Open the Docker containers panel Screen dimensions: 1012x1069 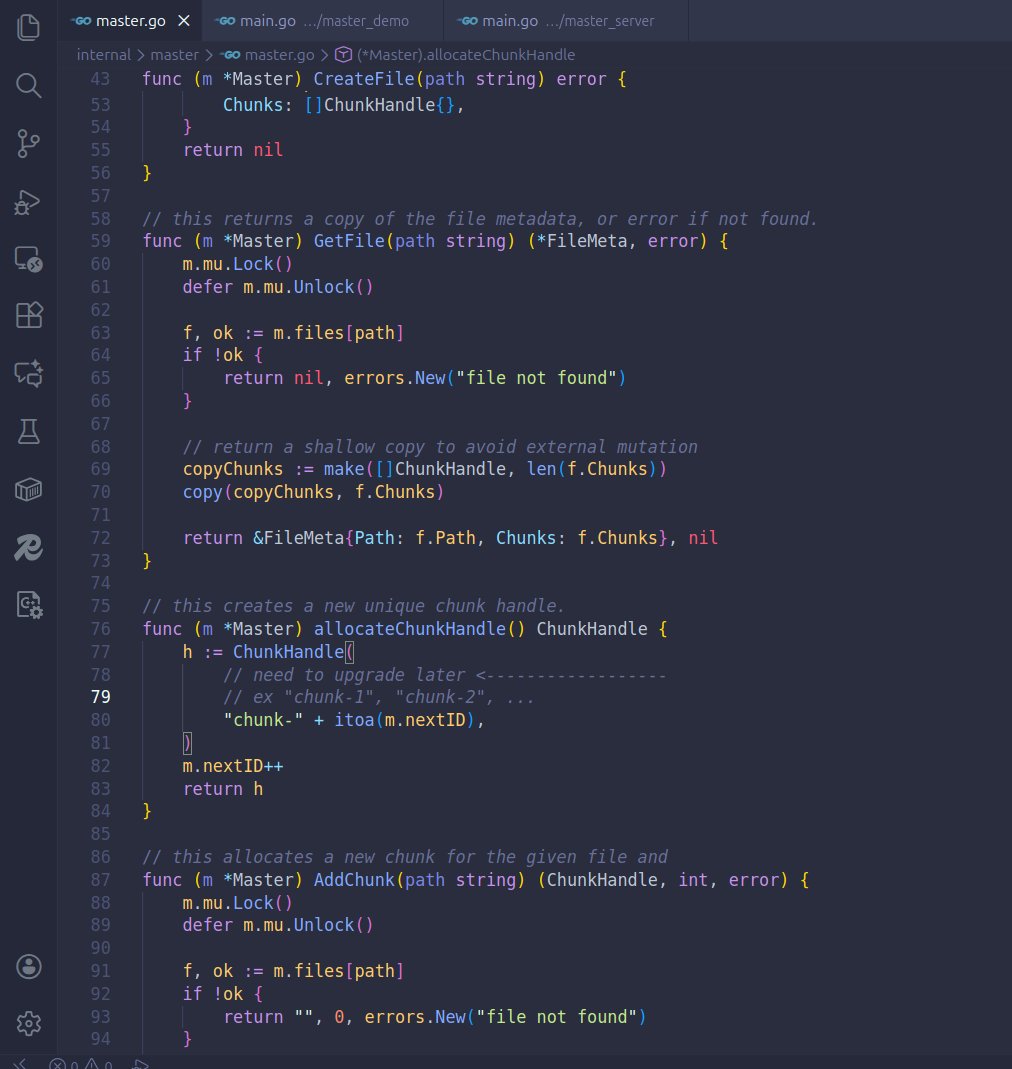[x=28, y=489]
